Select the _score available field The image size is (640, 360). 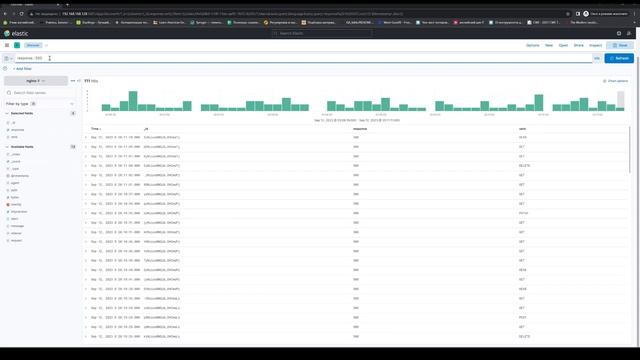(x=16, y=162)
